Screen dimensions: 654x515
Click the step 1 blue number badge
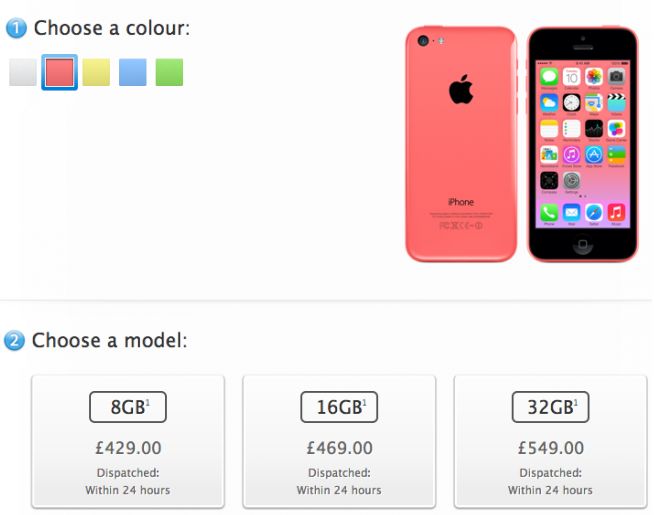[x=16, y=28]
